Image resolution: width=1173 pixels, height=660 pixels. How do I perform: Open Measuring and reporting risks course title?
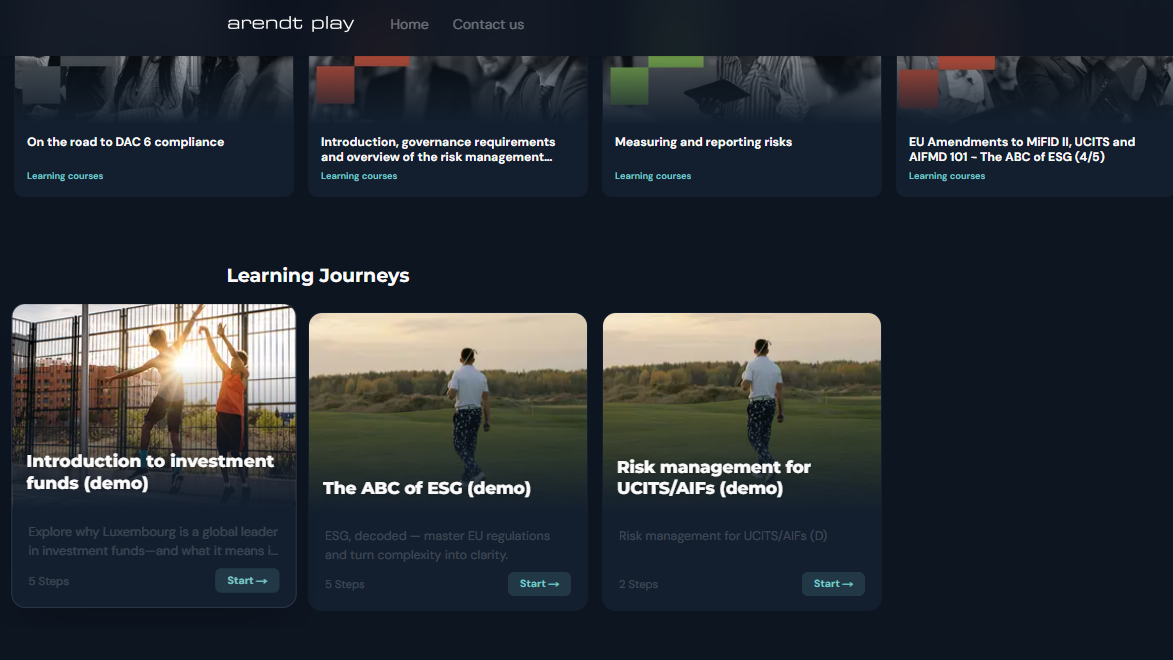703,142
